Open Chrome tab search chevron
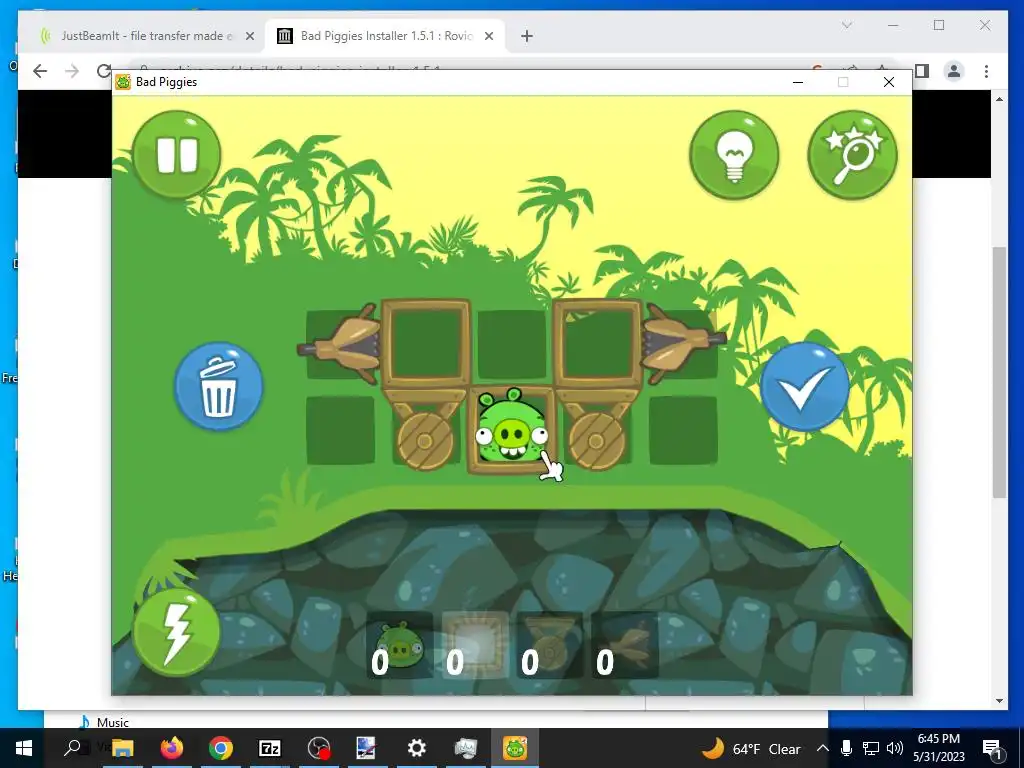This screenshot has width=1024, height=768. click(847, 25)
